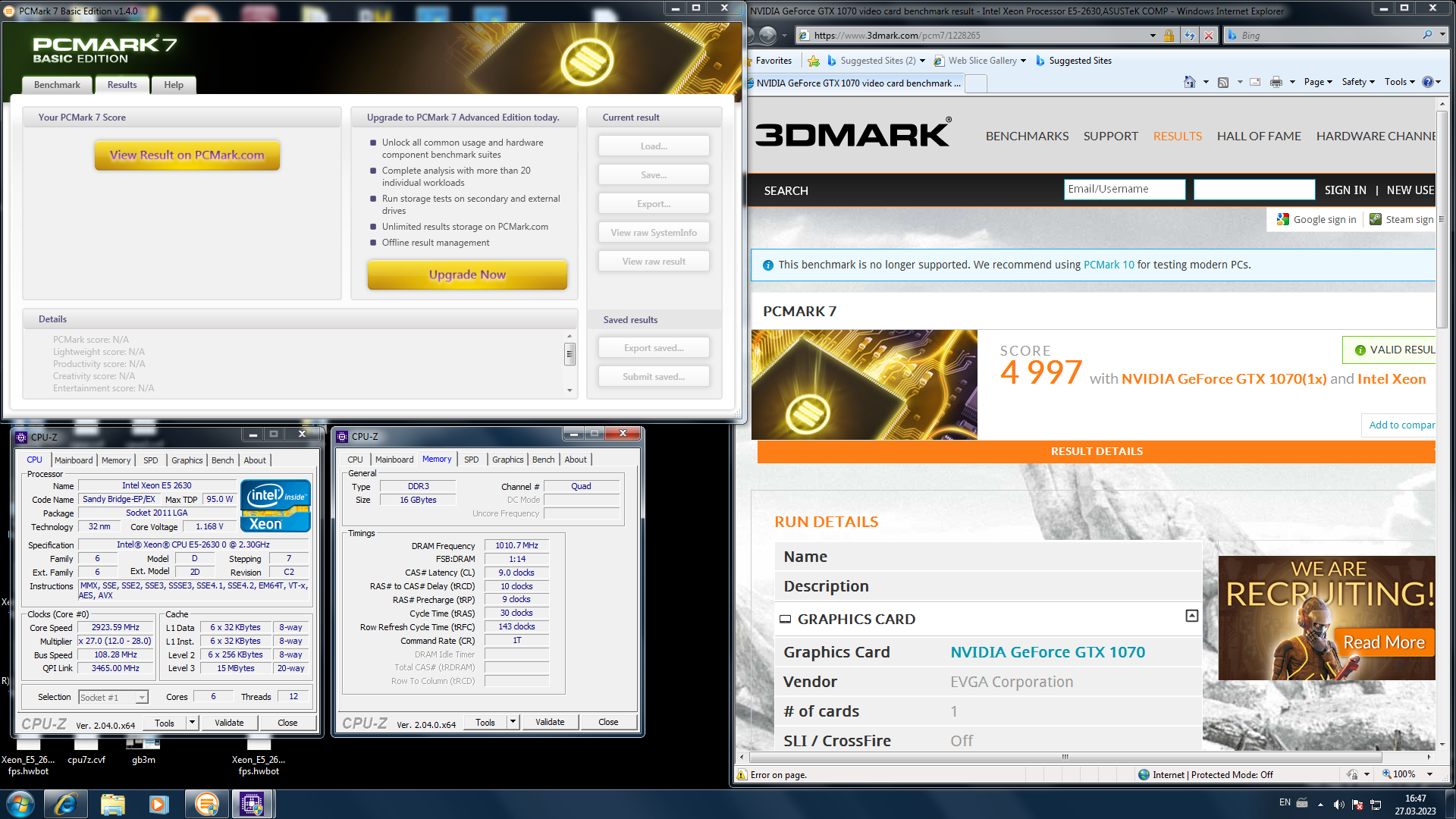Open the zoom level dropdown arrow
This screenshot has width=1456, height=819.
click(x=1429, y=774)
